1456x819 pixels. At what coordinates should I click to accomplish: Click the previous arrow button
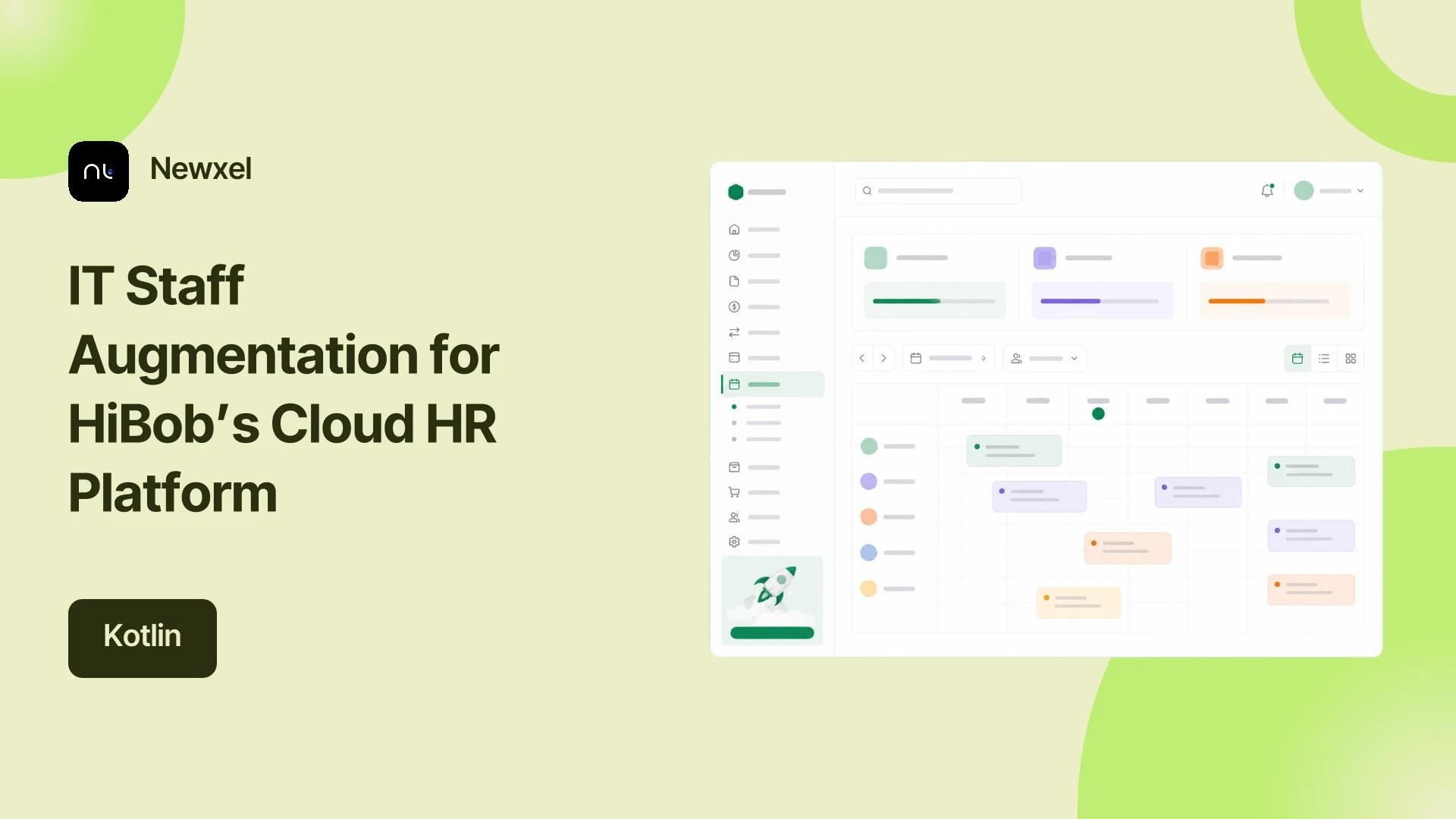(862, 358)
